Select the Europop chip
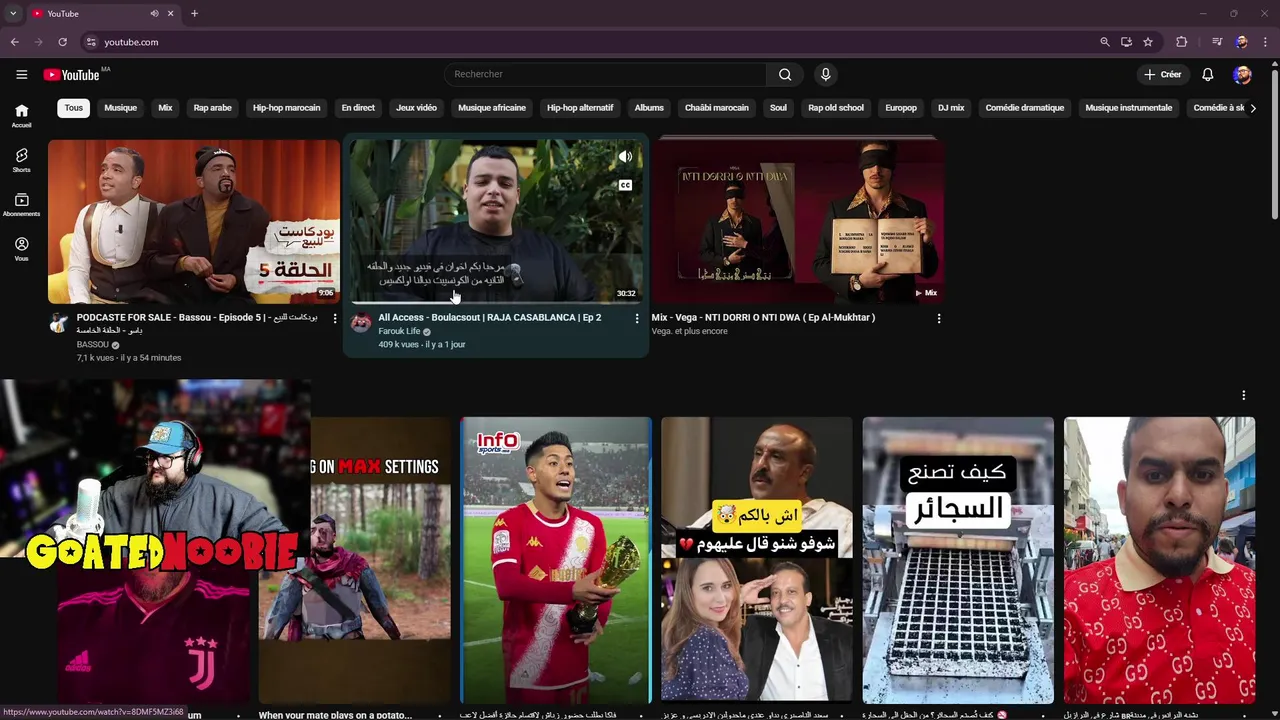This screenshot has height=720, width=1280. click(x=901, y=108)
